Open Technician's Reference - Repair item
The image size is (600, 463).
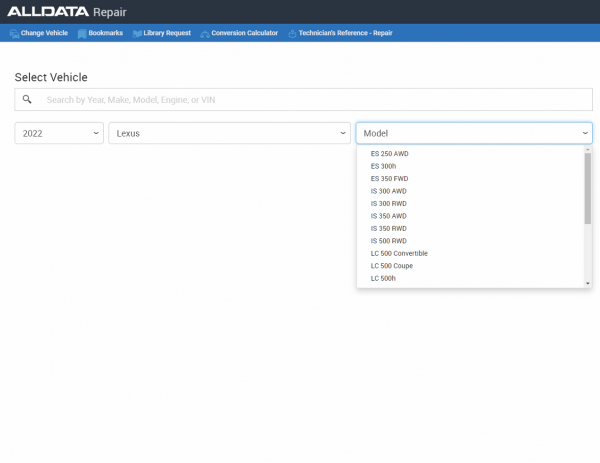(340, 33)
